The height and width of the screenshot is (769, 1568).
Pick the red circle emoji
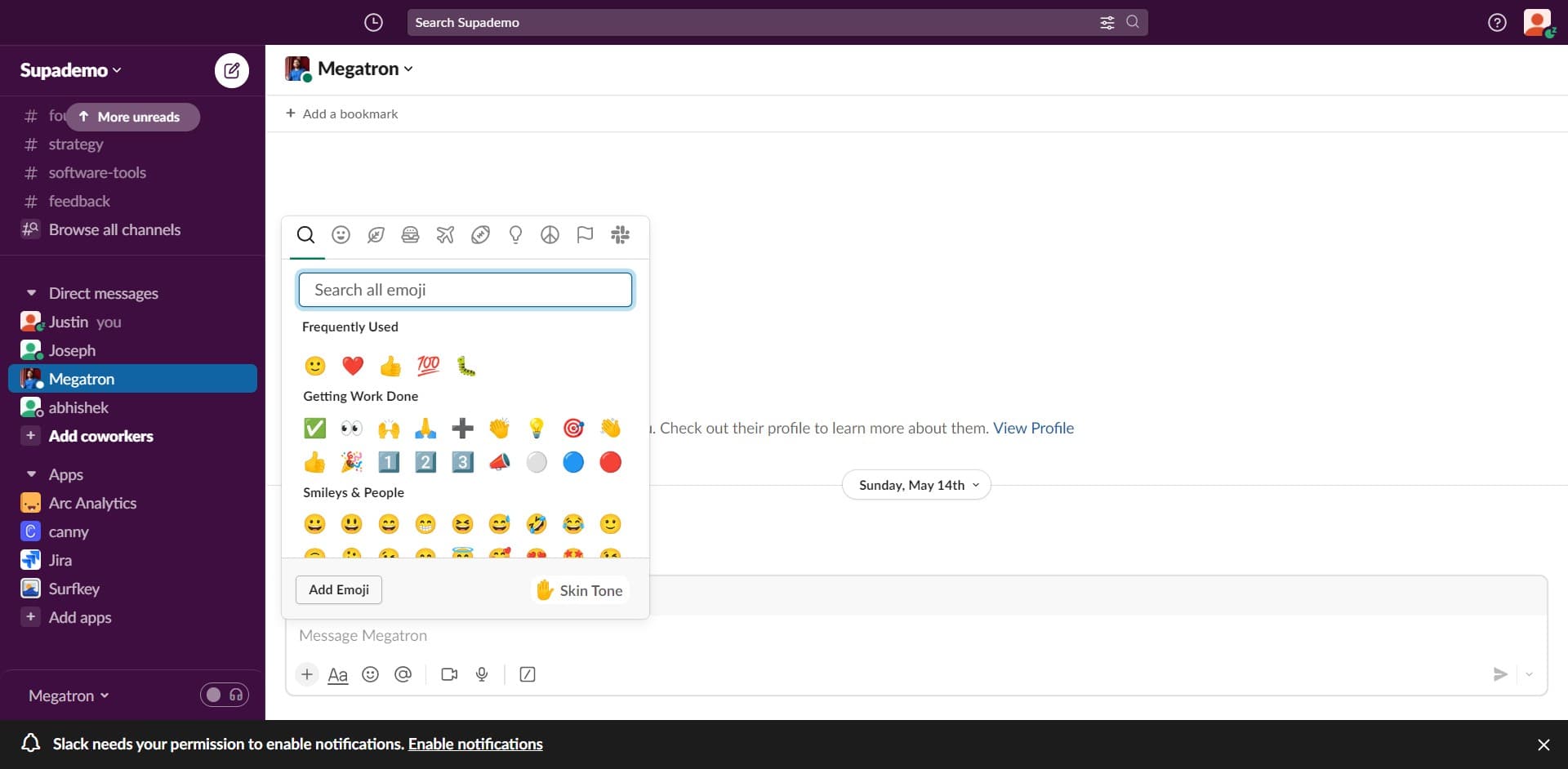tap(610, 462)
